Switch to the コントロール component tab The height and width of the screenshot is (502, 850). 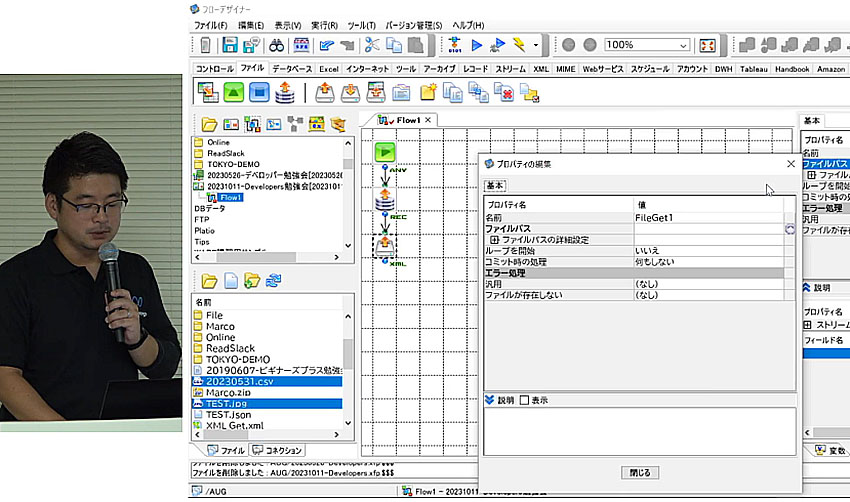pyautogui.click(x=214, y=69)
